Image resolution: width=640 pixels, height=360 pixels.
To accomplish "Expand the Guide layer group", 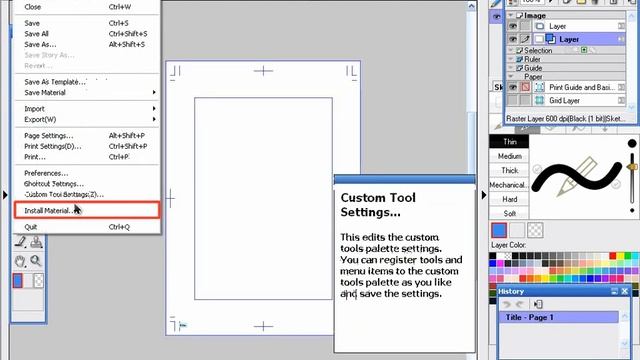I will (x=511, y=68).
